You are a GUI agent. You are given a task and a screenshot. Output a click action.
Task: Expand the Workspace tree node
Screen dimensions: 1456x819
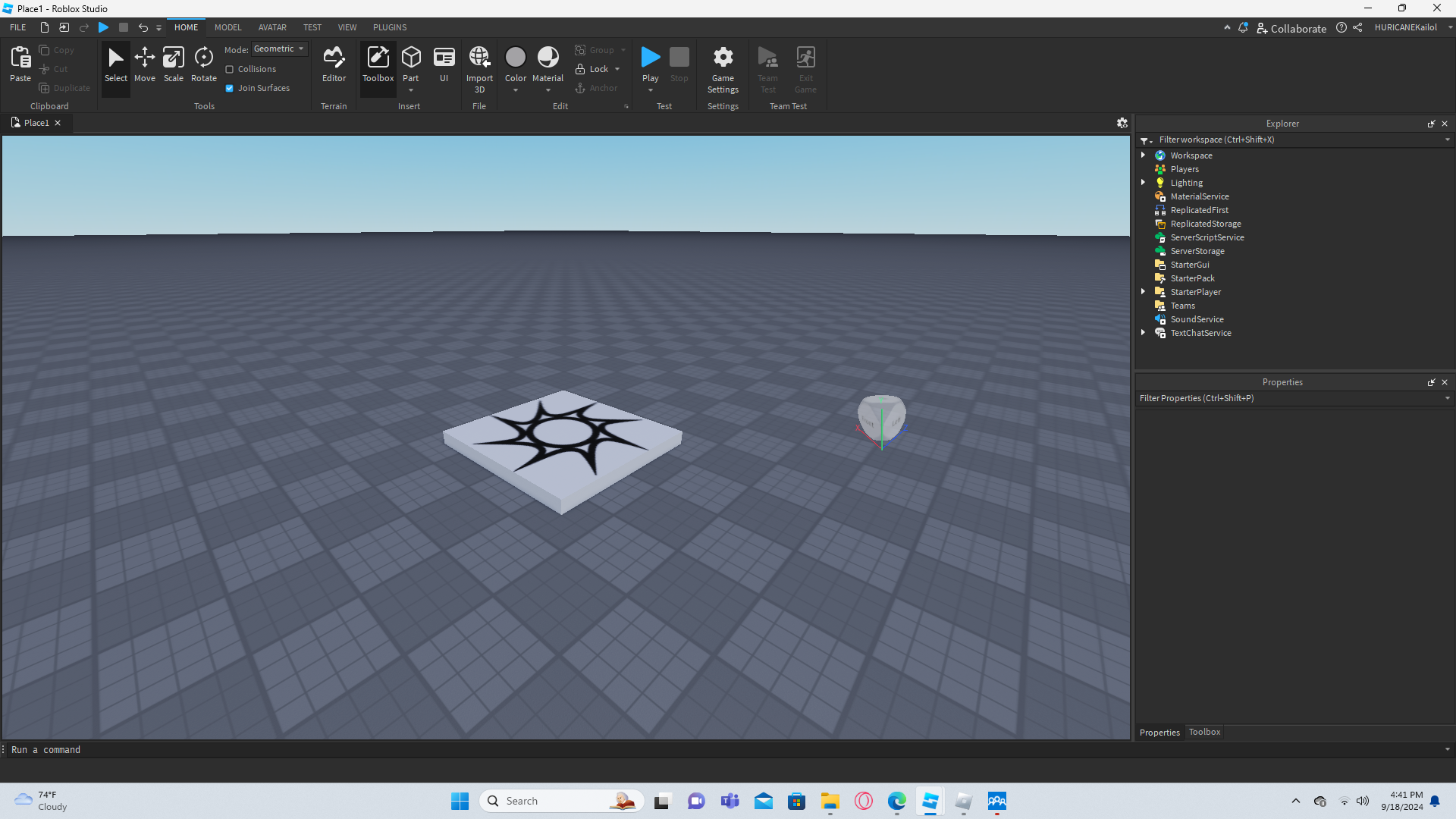[x=1144, y=155]
